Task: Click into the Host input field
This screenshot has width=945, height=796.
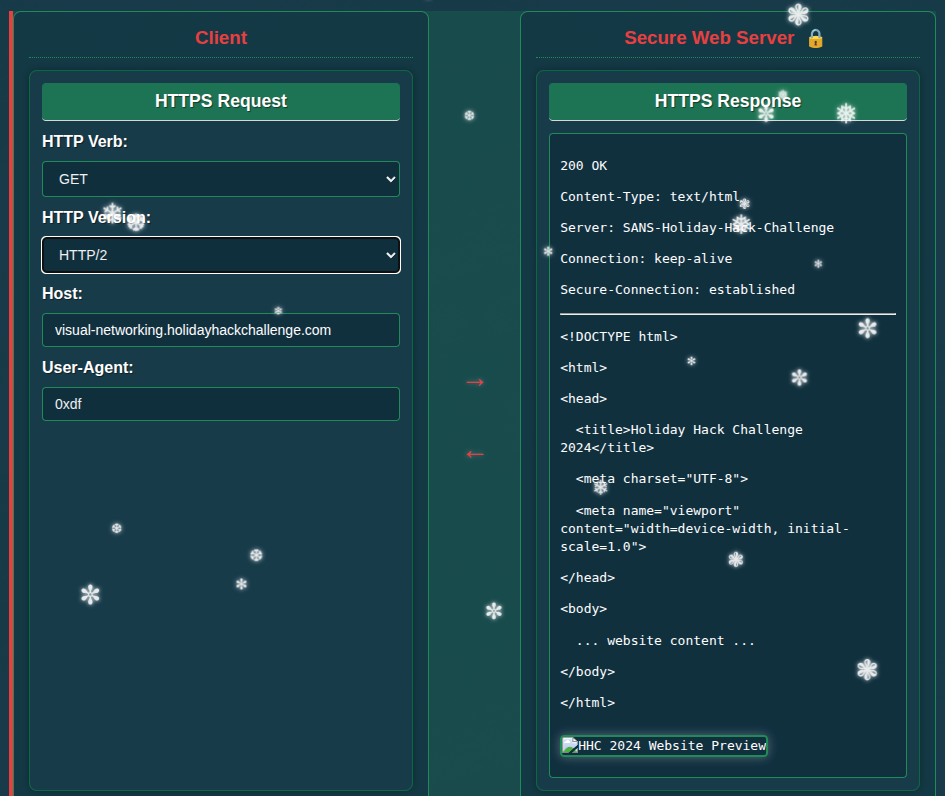Action: [x=221, y=330]
